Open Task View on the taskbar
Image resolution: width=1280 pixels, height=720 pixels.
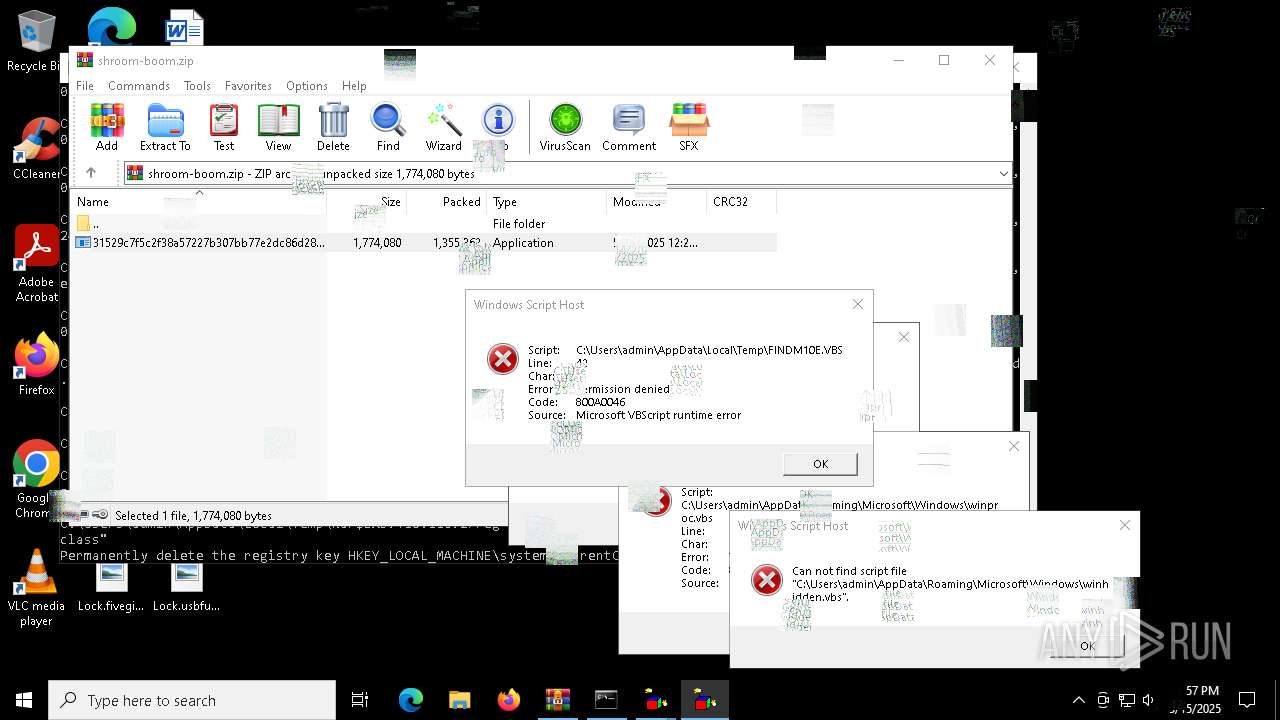pyautogui.click(x=360, y=700)
